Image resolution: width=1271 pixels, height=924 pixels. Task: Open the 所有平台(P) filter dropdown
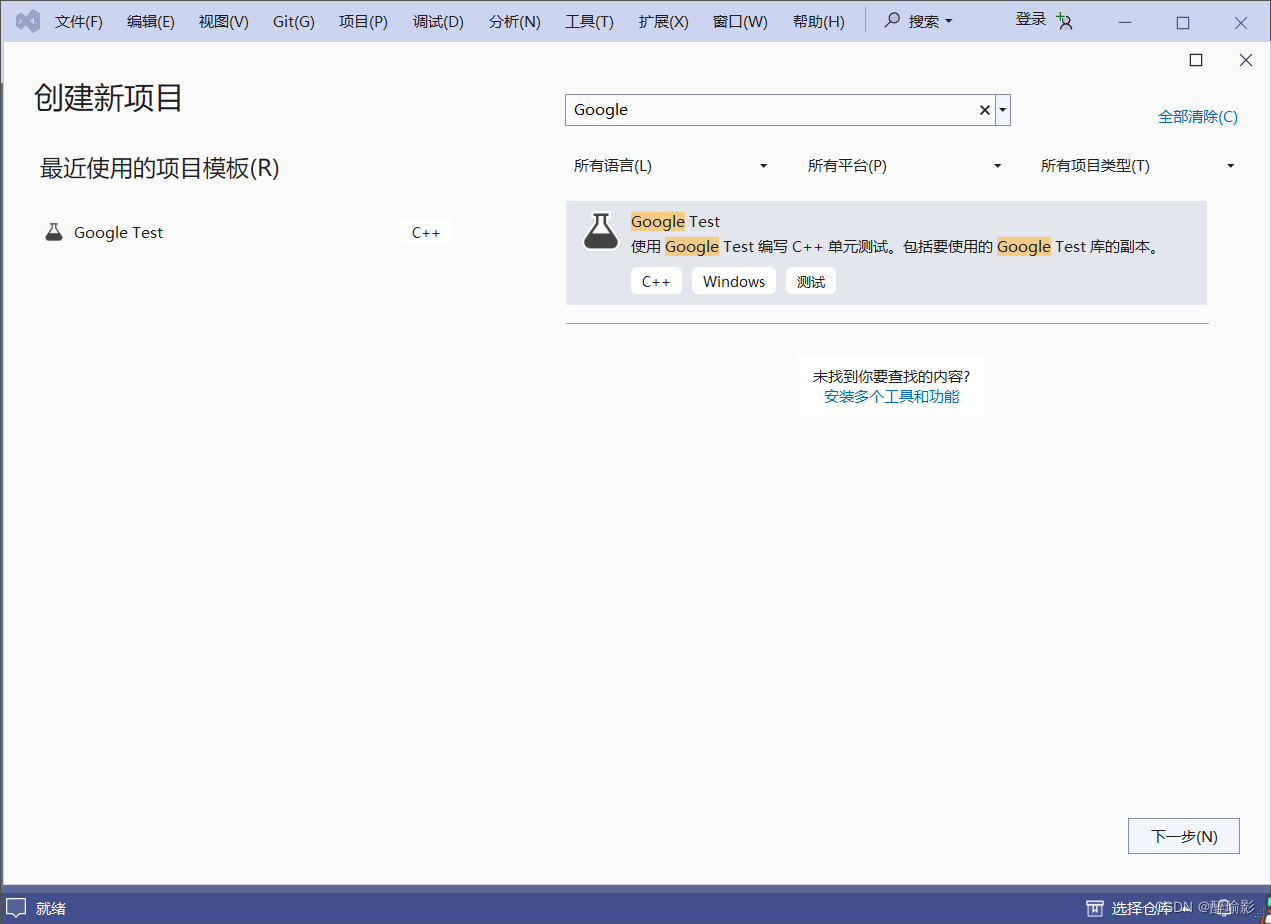pos(904,166)
